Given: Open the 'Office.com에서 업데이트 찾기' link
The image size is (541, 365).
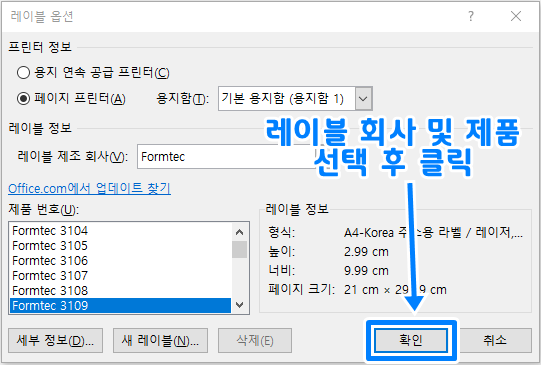Looking at the screenshot, I should (x=89, y=188).
